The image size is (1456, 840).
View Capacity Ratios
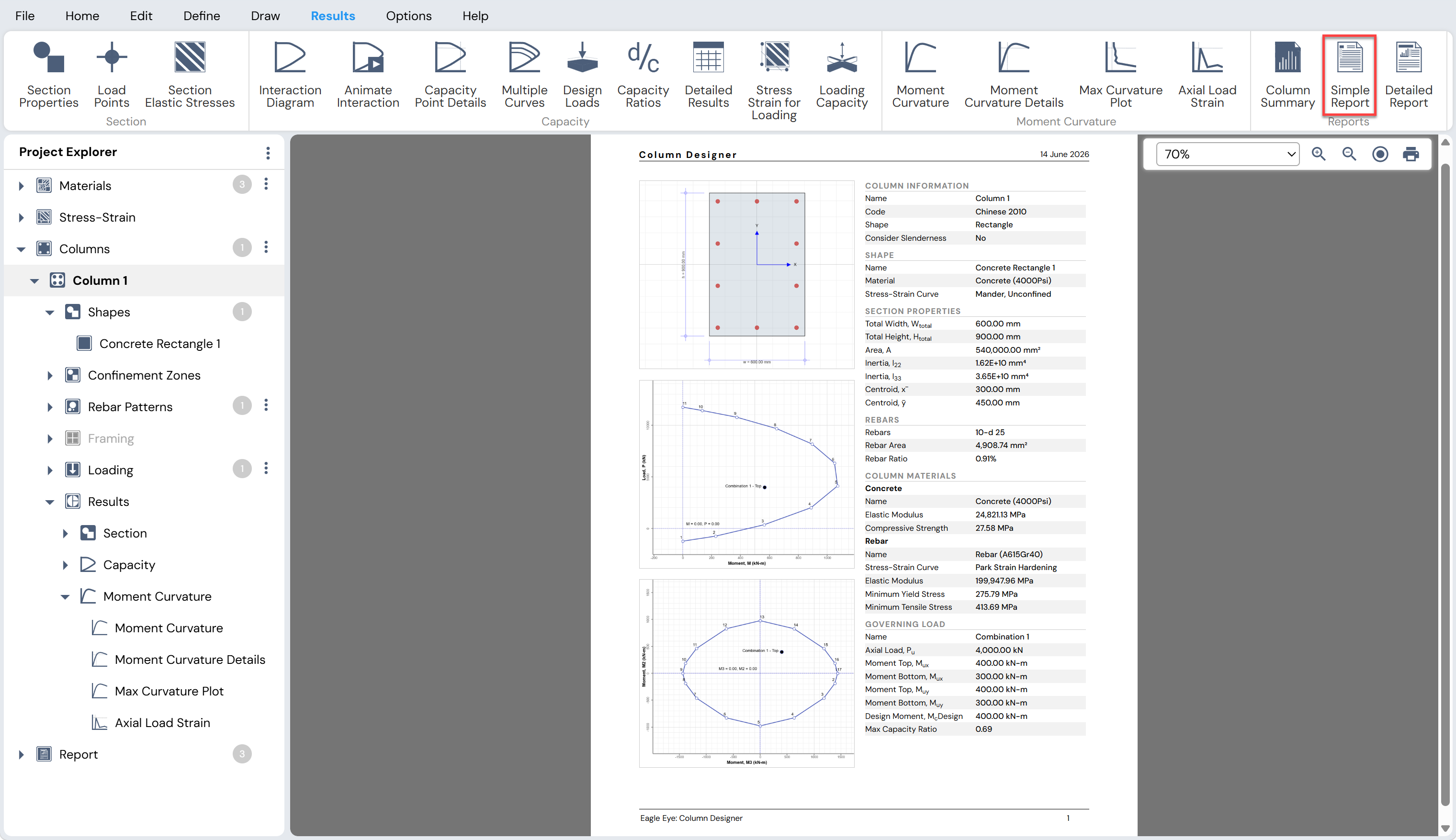pos(643,74)
